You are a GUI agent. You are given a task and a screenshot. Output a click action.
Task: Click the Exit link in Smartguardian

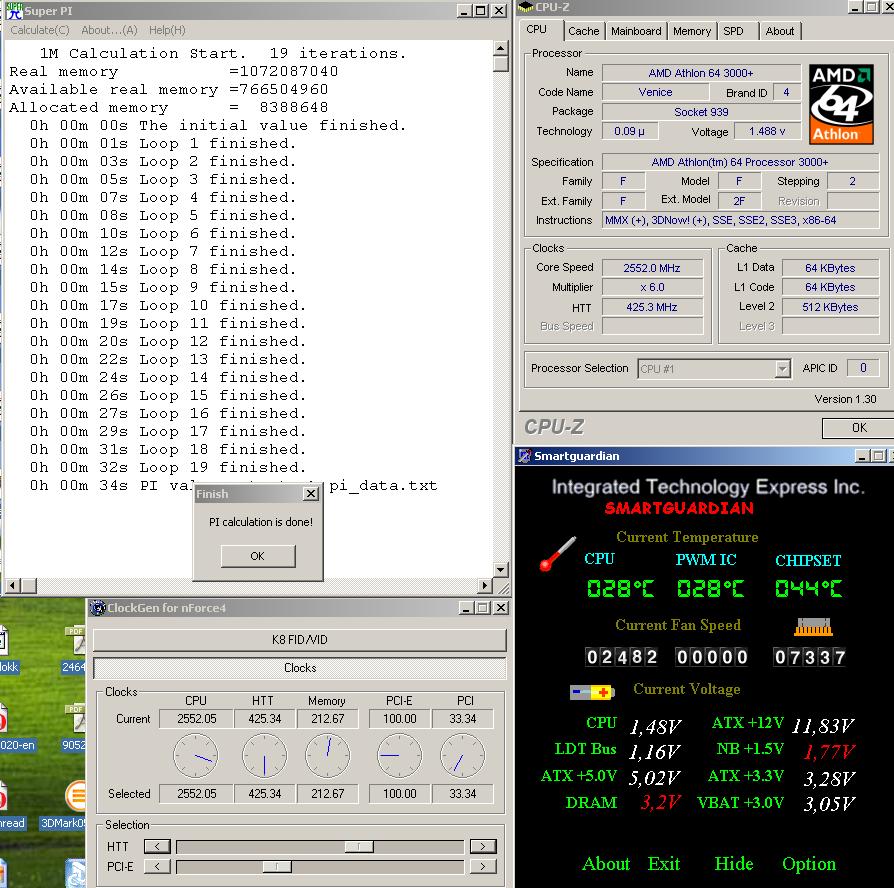(664, 864)
